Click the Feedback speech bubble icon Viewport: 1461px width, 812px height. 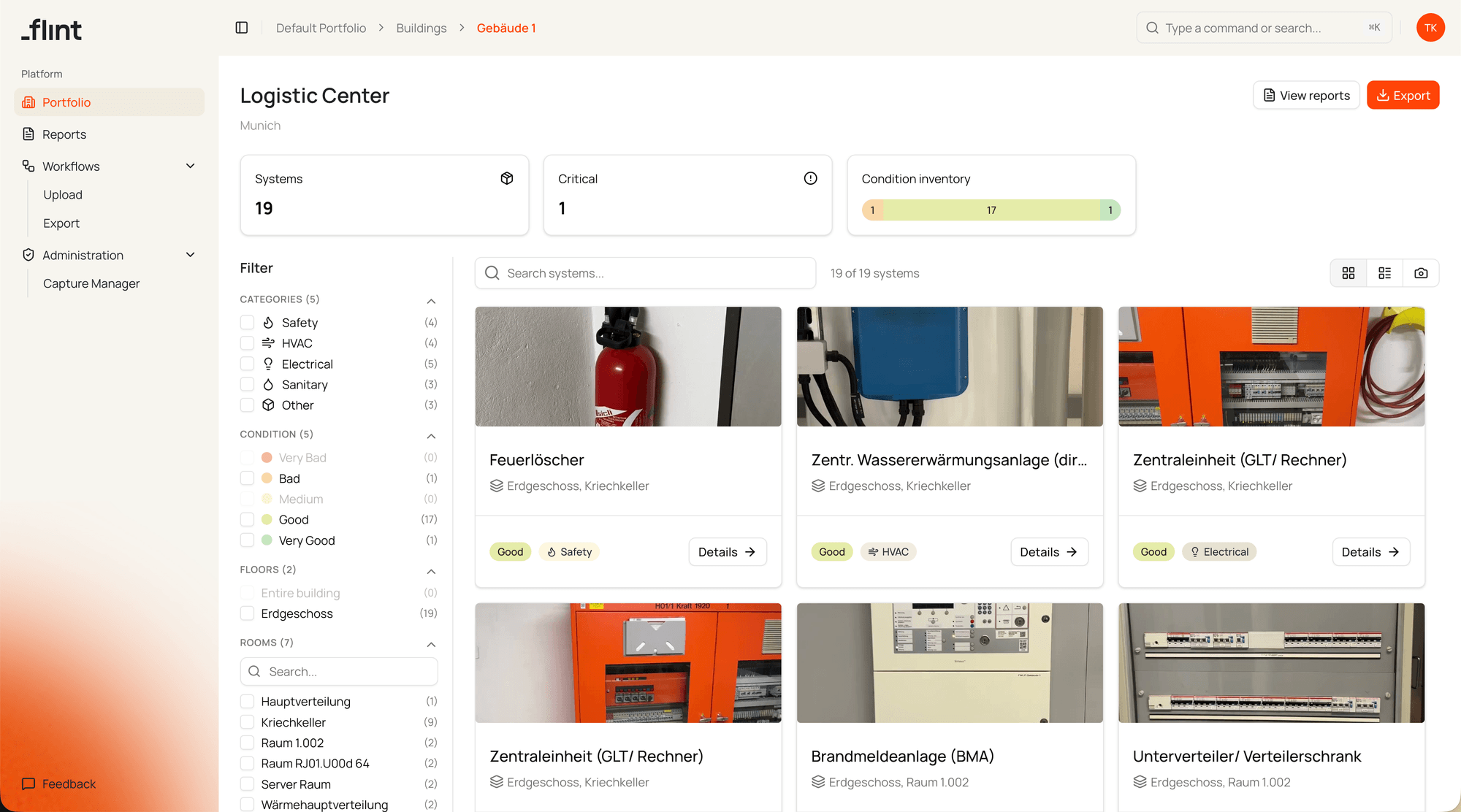(x=28, y=784)
